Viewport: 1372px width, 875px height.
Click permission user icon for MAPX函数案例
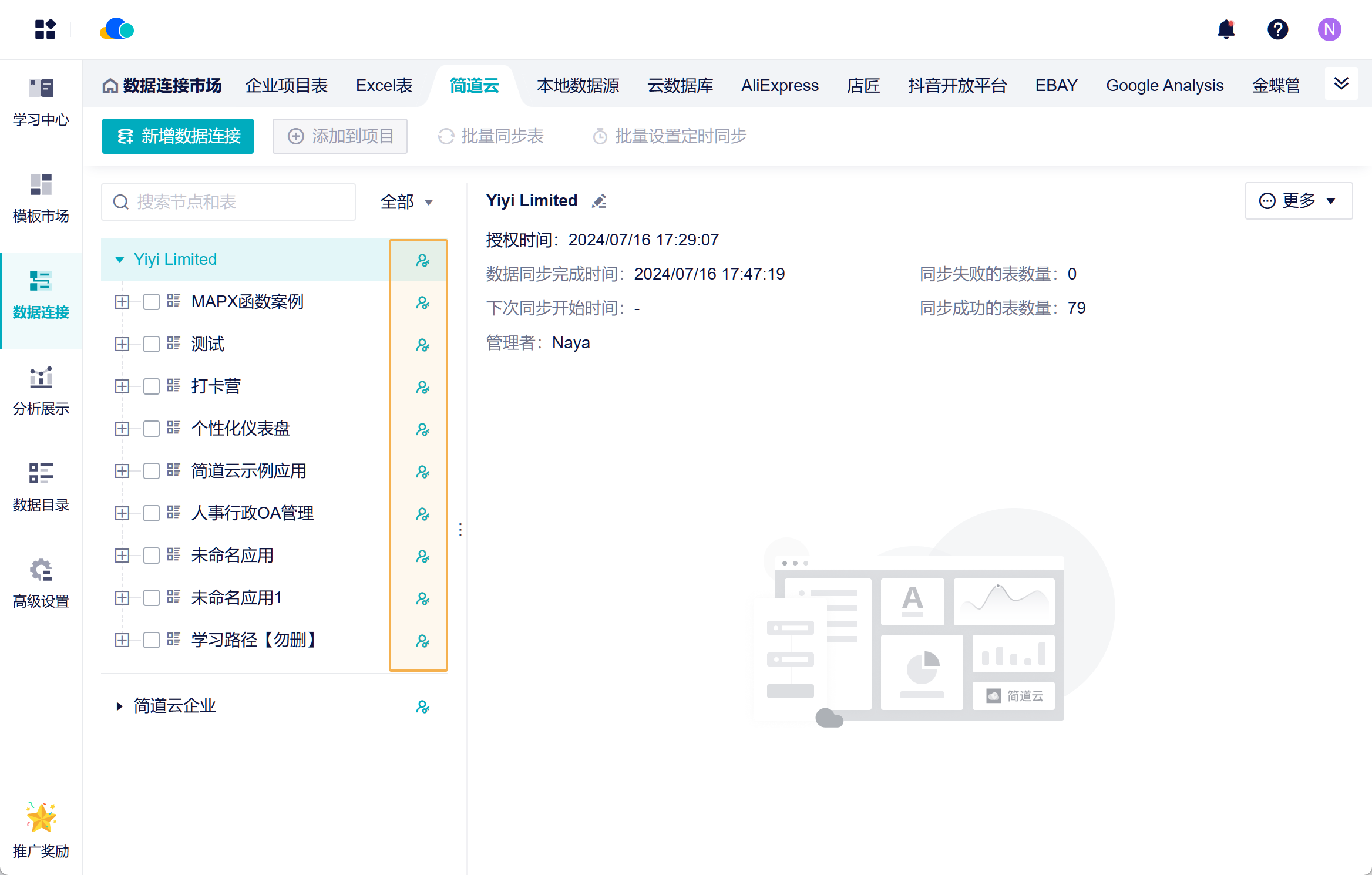422,302
